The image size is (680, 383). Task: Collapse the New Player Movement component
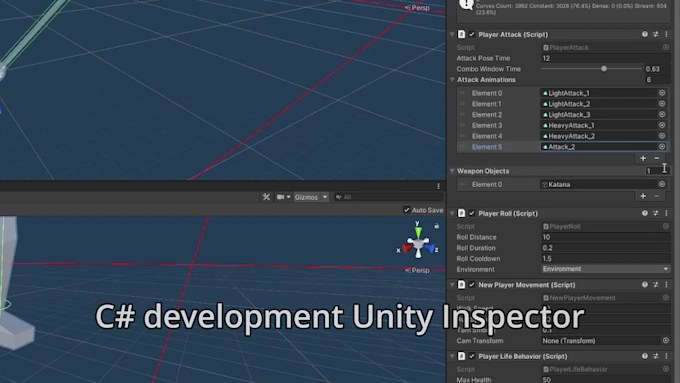coord(452,285)
